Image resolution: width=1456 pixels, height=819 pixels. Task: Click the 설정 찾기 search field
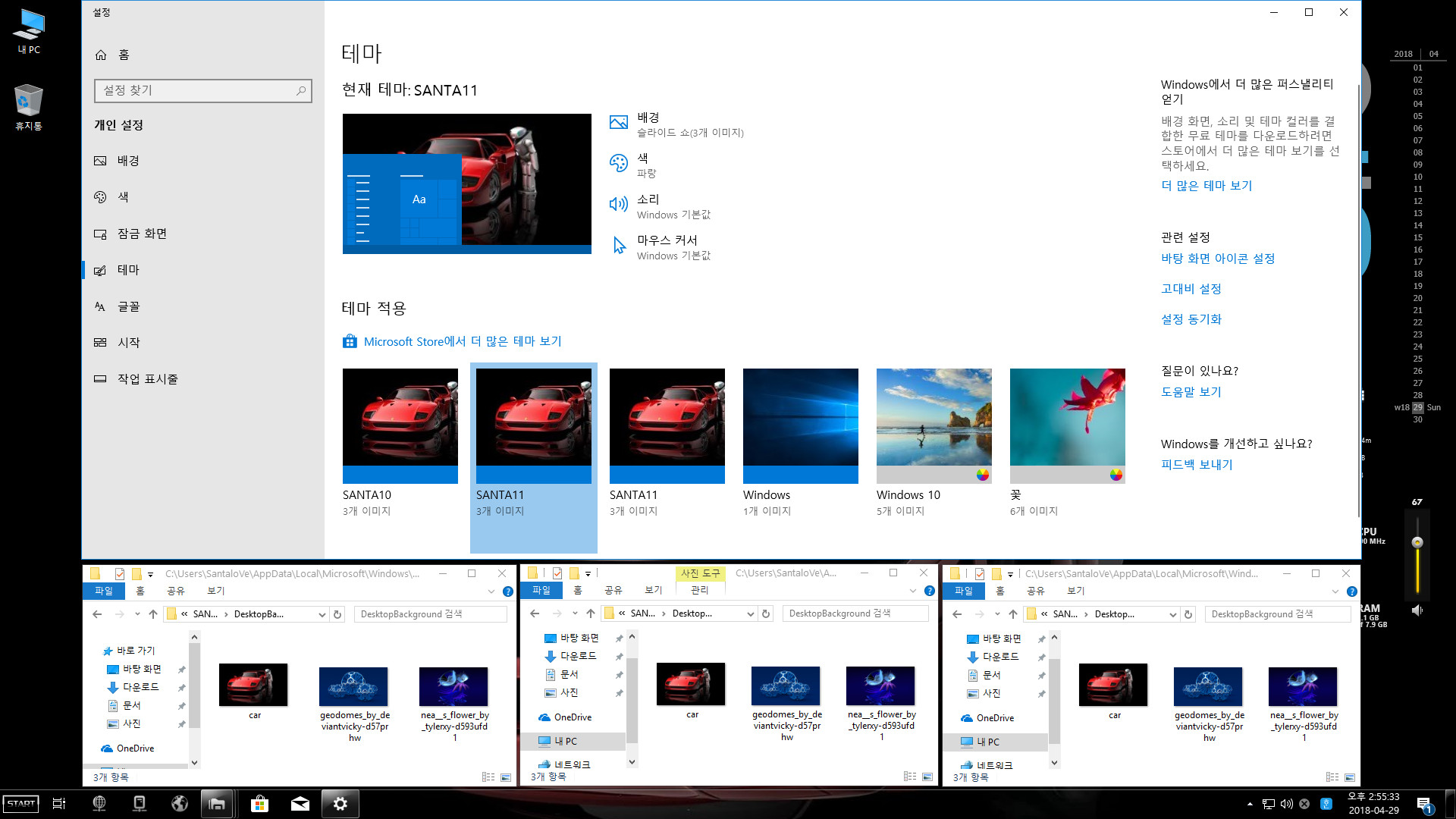pos(203,91)
